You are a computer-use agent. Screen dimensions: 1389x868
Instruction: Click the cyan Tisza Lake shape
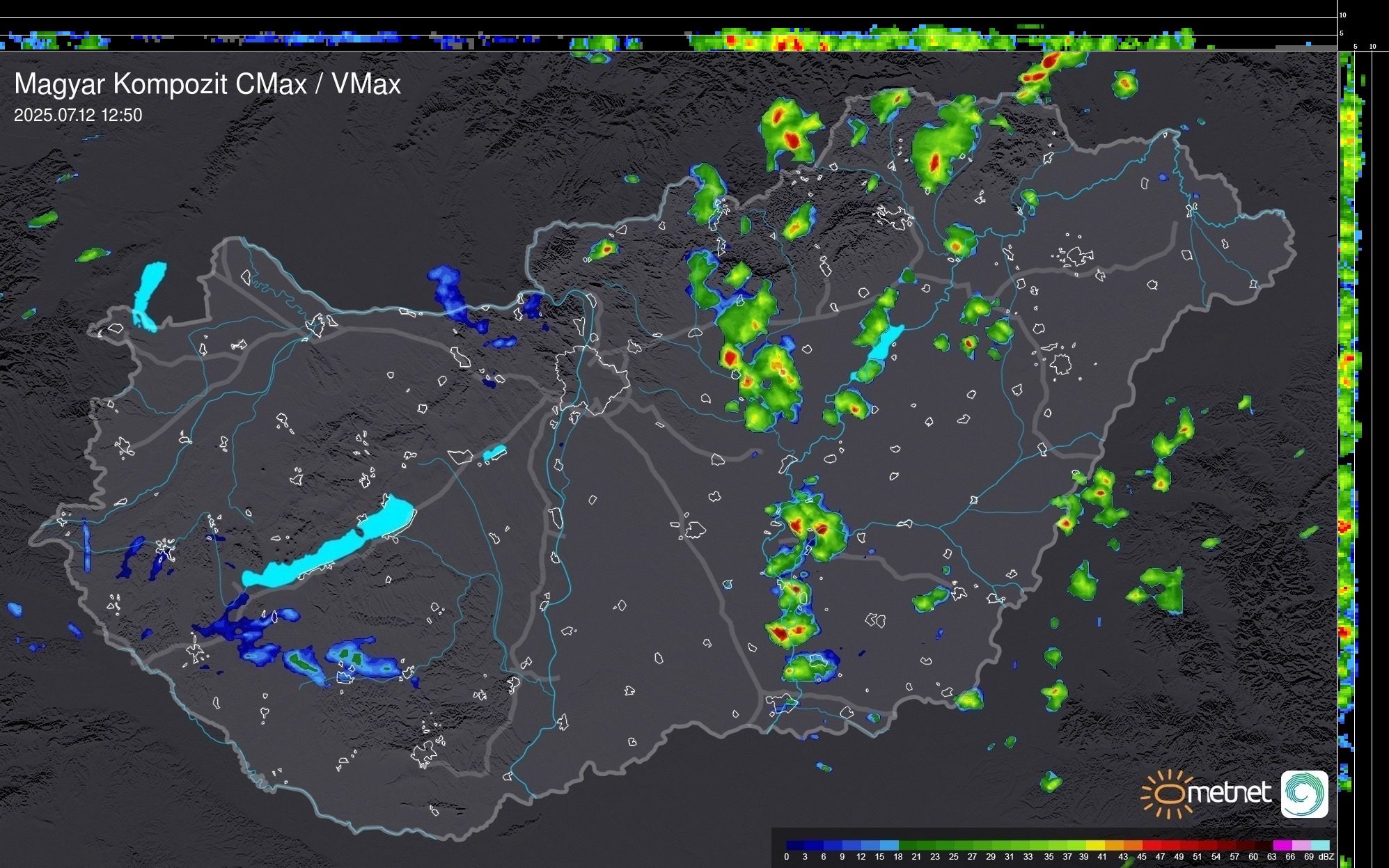[880, 348]
